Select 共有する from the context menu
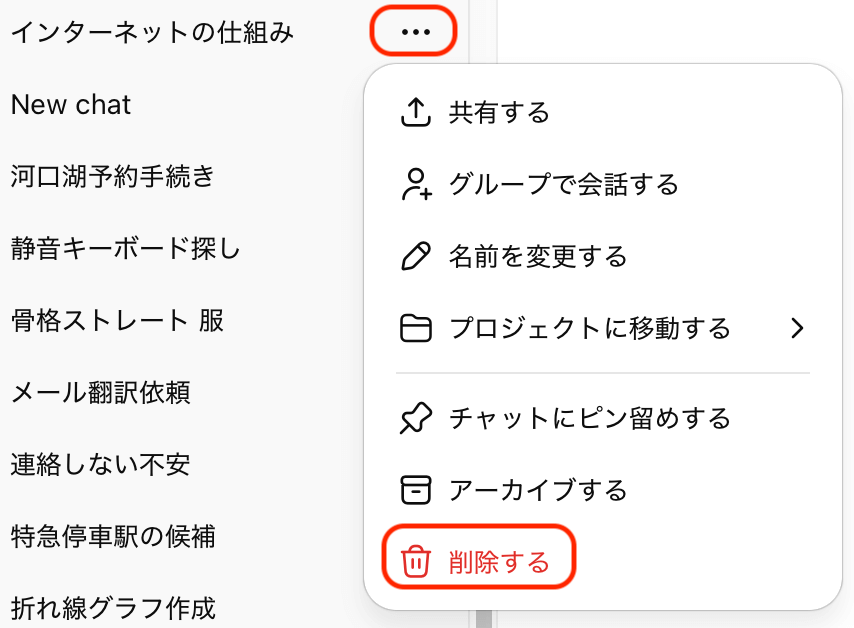 click(500, 112)
